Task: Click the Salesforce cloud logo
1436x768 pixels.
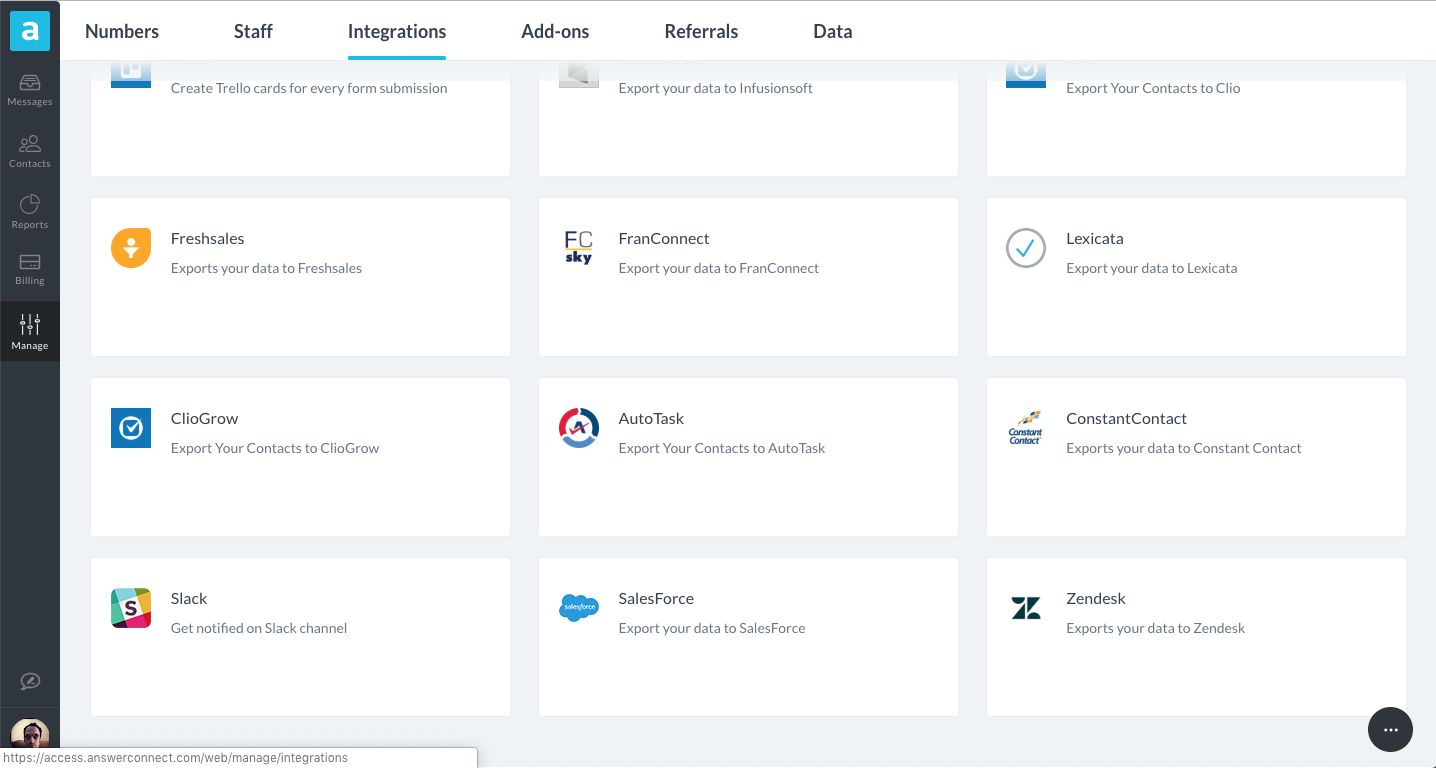Action: click(x=579, y=607)
